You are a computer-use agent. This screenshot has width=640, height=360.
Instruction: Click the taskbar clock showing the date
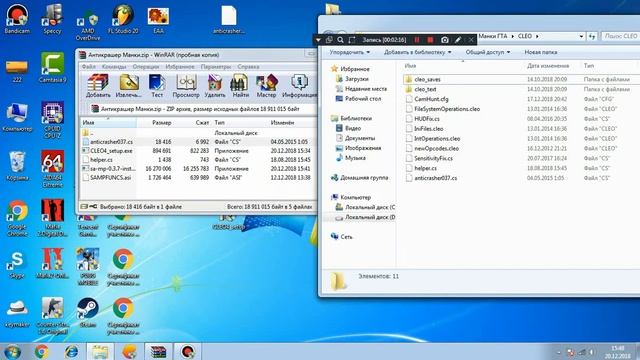[618, 352]
